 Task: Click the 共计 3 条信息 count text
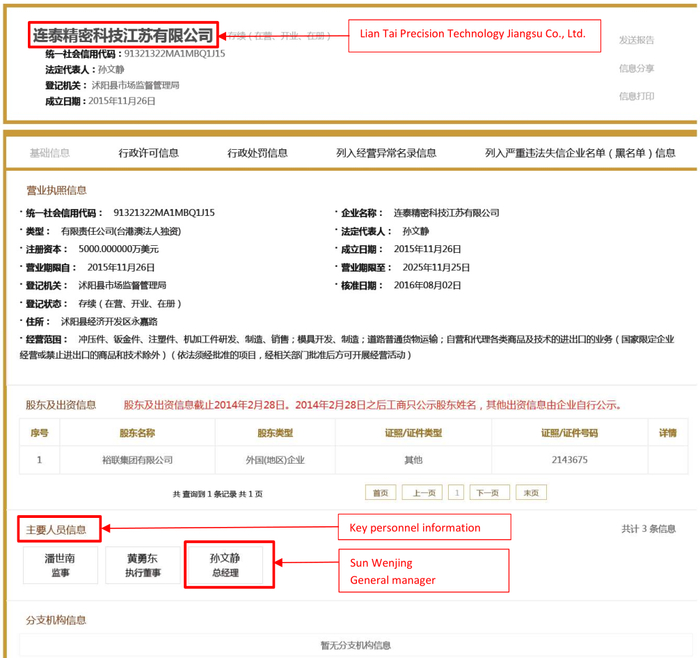(x=649, y=529)
